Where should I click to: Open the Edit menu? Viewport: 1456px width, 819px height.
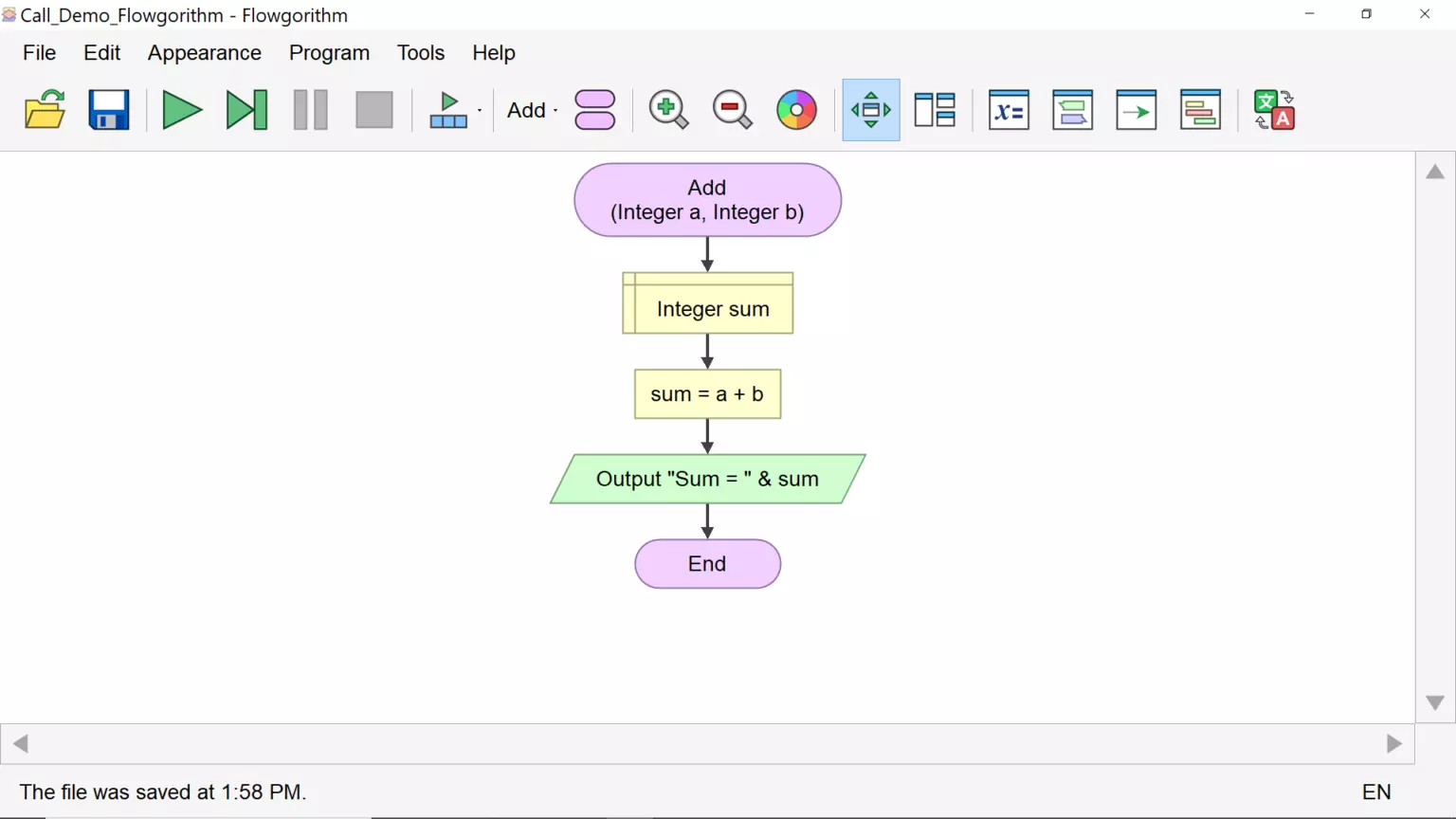(101, 53)
